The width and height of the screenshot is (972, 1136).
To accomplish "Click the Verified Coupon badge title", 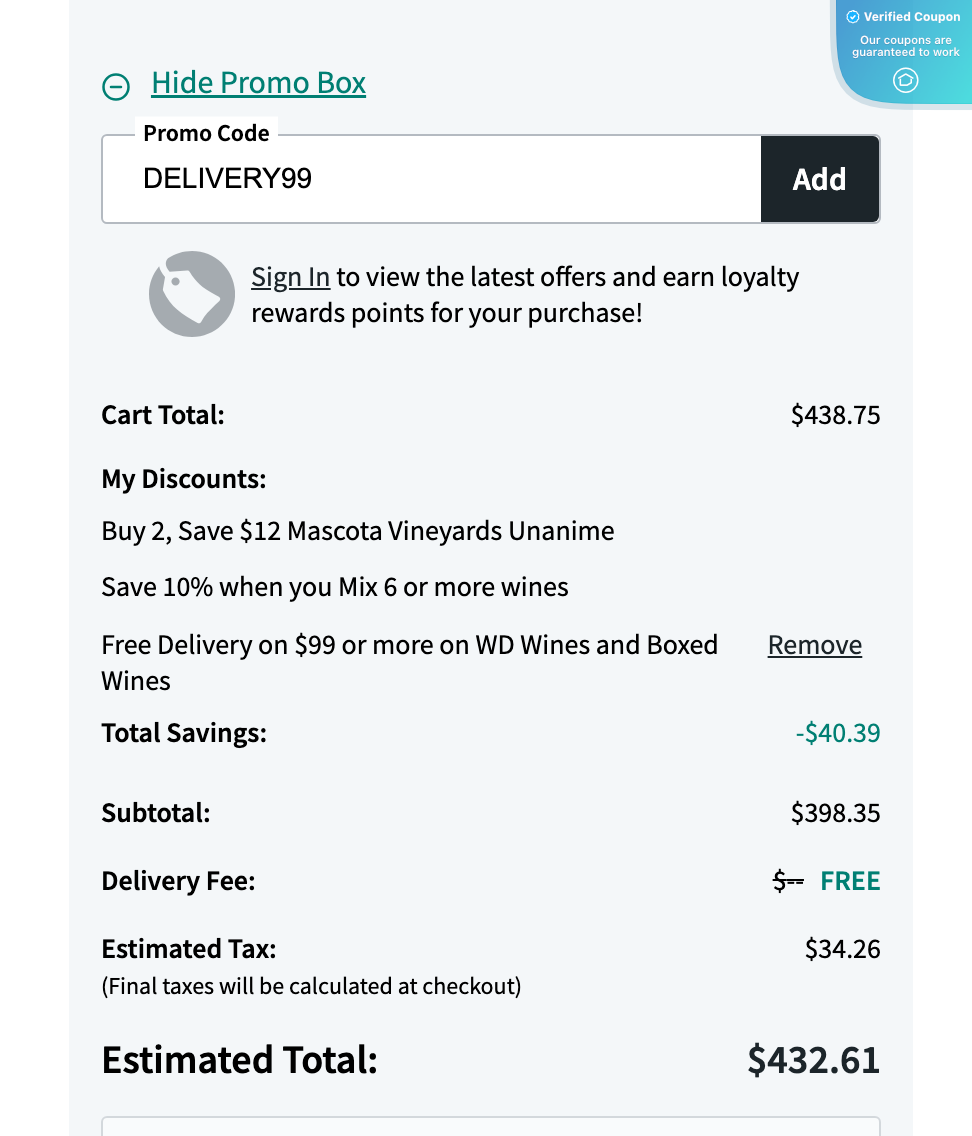I will [911, 17].
